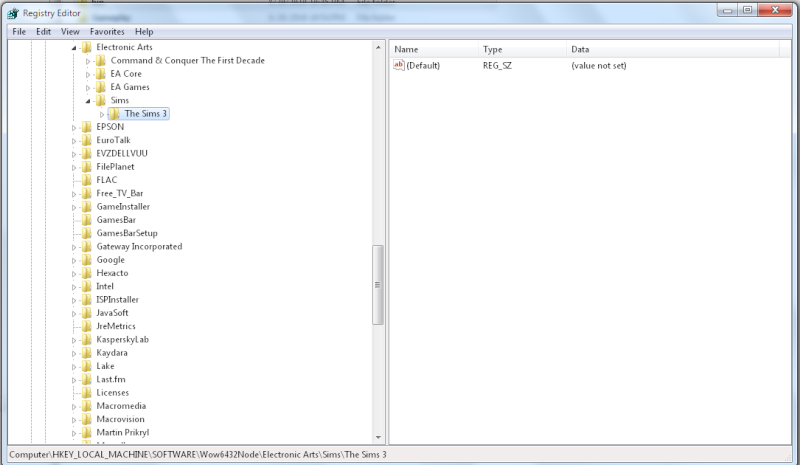Click the EA Core folder icon
The width and height of the screenshot is (800, 465).
[x=101, y=74]
